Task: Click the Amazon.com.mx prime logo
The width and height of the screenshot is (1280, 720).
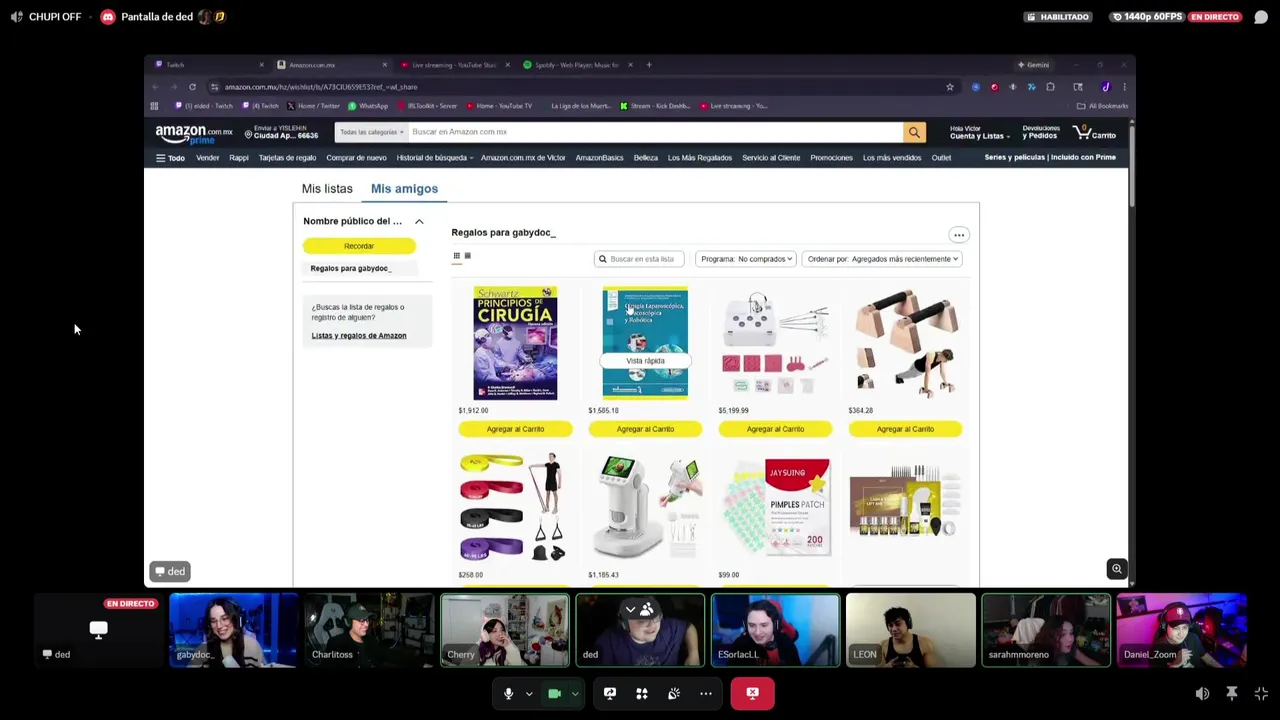Action: point(194,134)
